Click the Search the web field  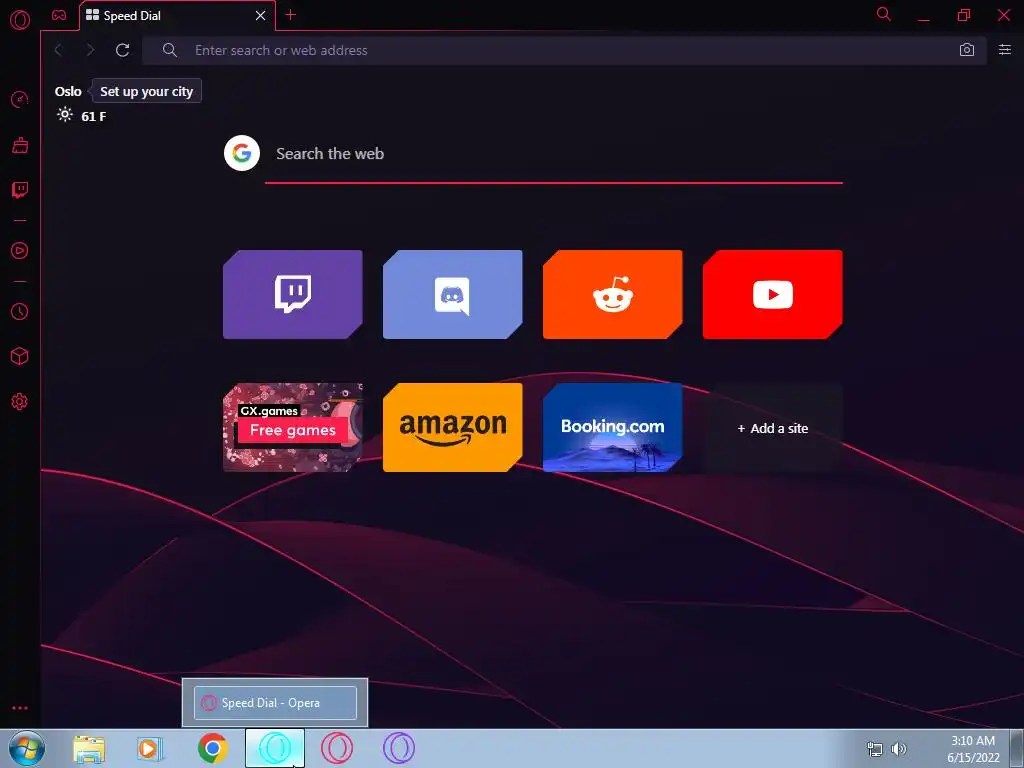(x=554, y=154)
